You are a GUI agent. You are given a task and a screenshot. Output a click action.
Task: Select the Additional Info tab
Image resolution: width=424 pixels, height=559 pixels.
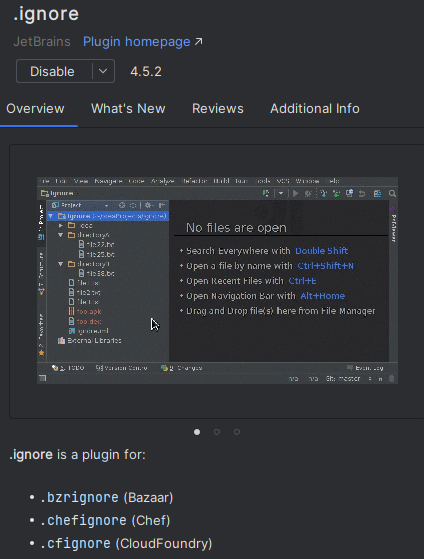point(315,109)
